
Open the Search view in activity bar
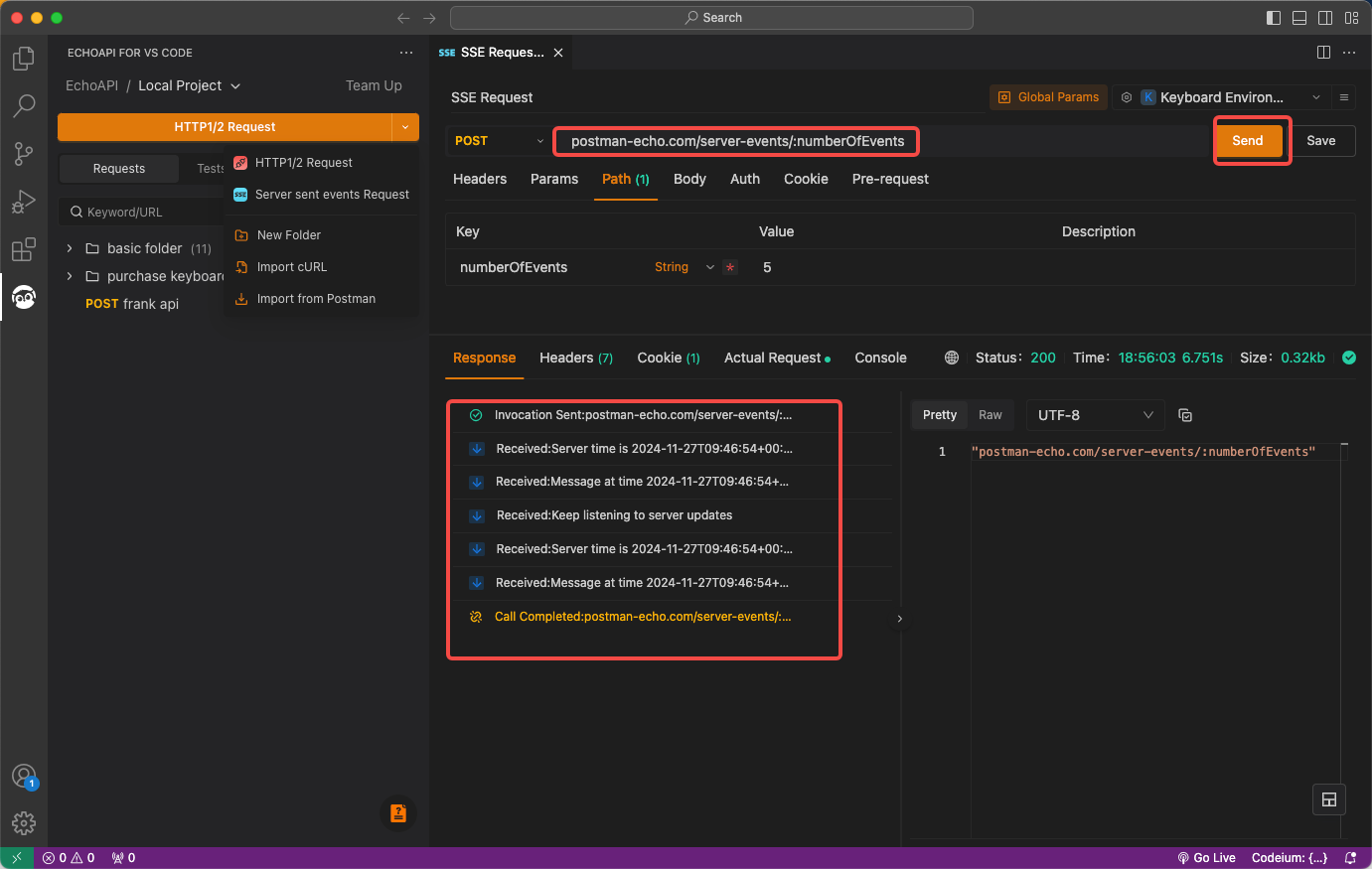[x=24, y=105]
